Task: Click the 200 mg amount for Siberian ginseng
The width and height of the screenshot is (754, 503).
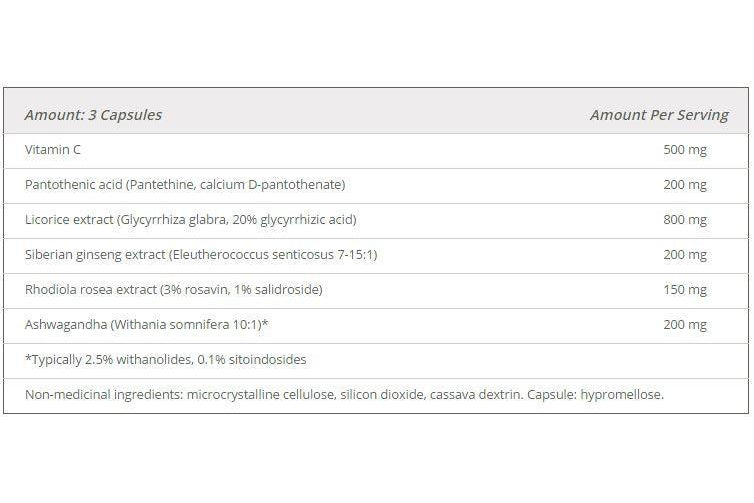Action: point(684,255)
